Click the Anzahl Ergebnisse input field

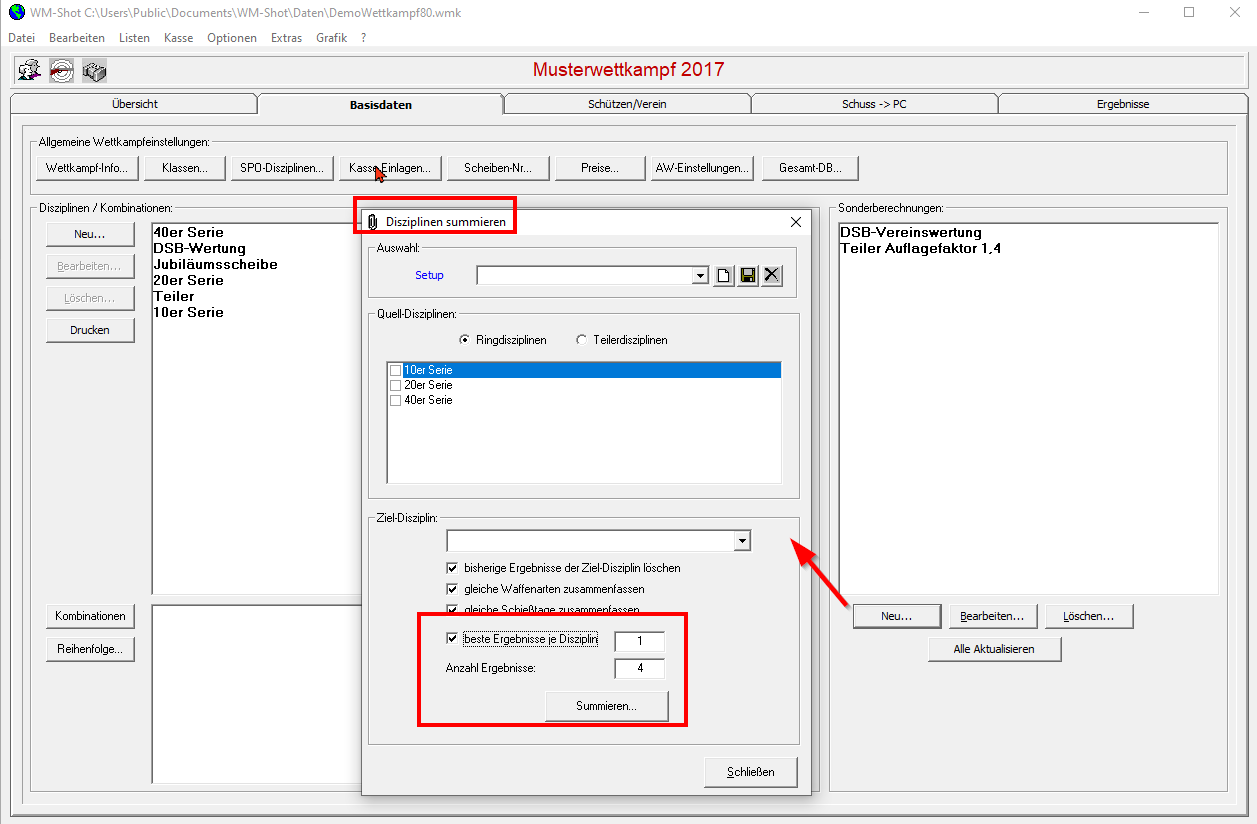coord(639,669)
